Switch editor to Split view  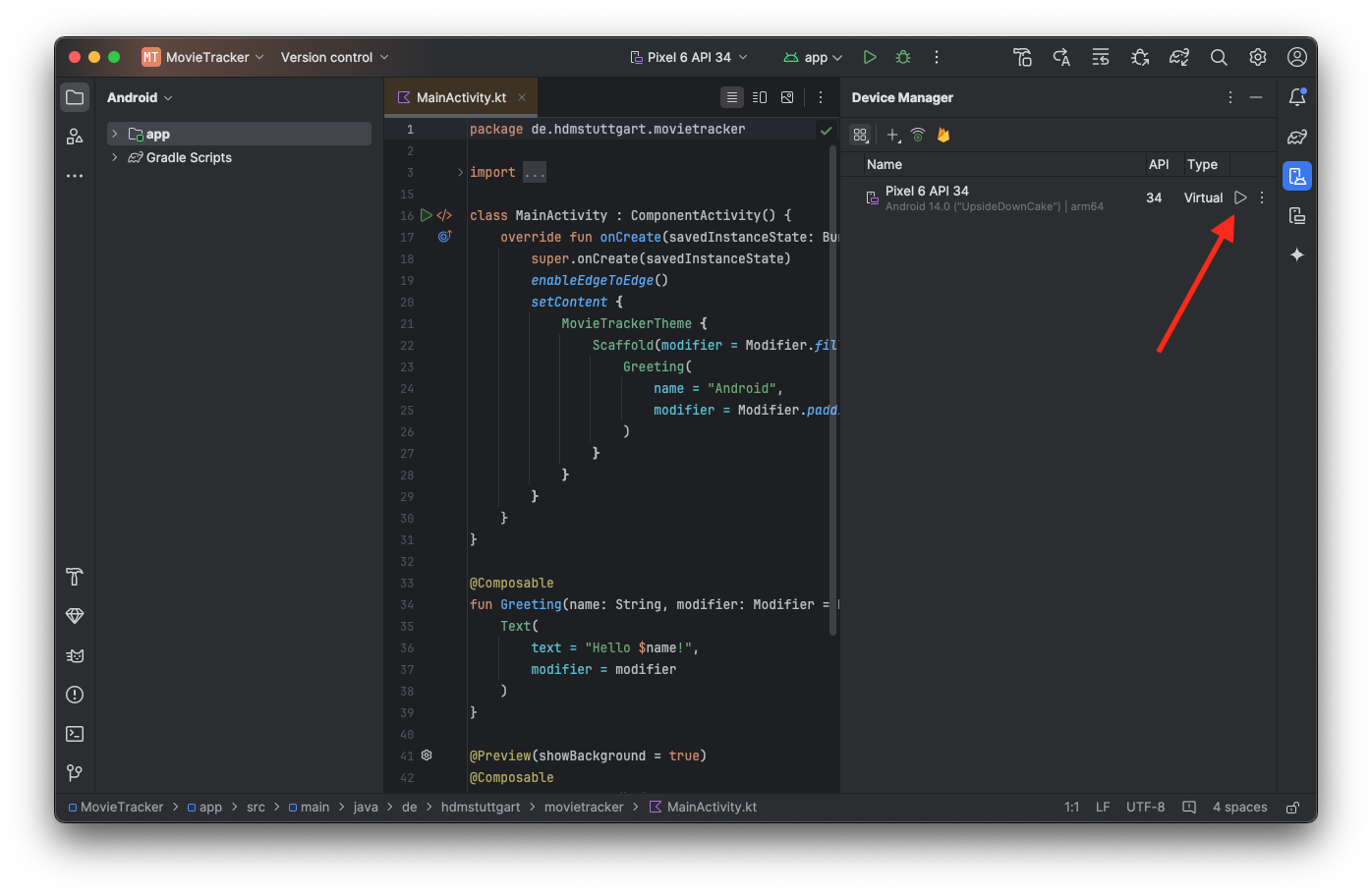pyautogui.click(x=760, y=97)
